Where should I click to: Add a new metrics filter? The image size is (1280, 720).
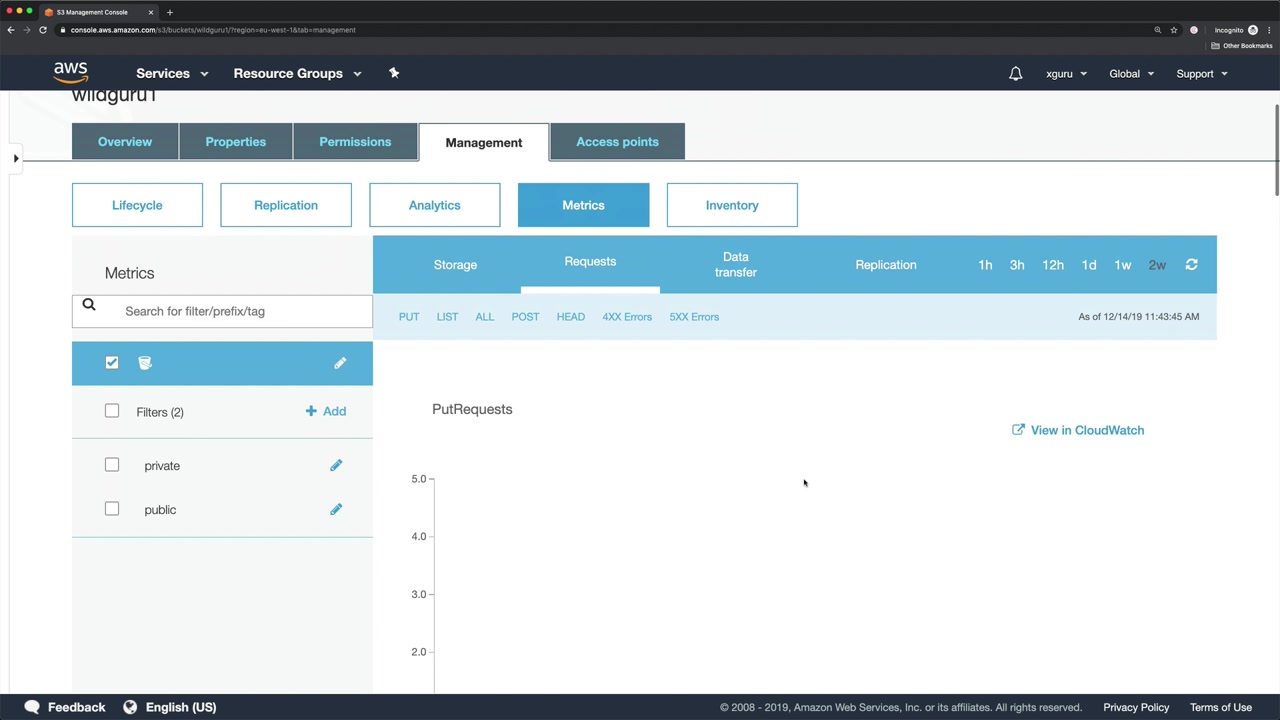point(326,411)
